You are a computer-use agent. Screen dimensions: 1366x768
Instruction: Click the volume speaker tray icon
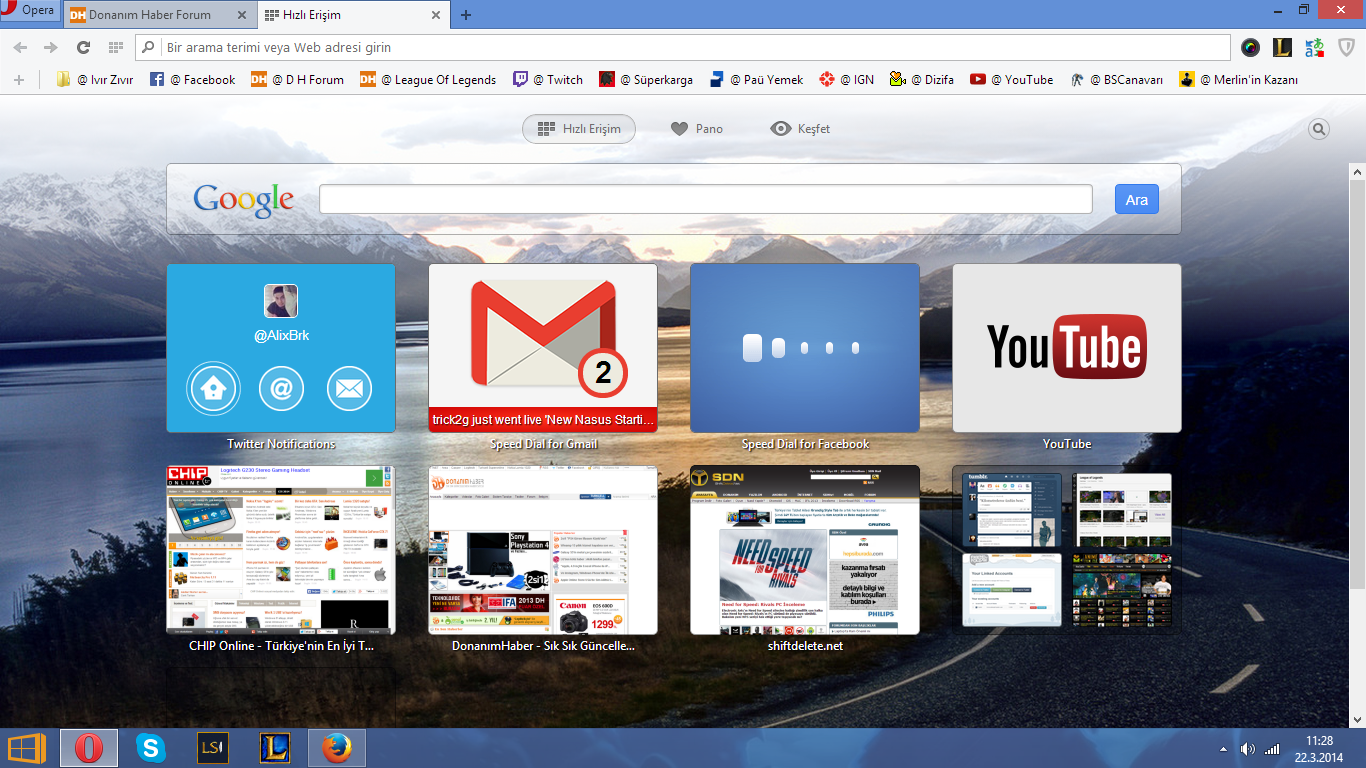click(x=1248, y=749)
